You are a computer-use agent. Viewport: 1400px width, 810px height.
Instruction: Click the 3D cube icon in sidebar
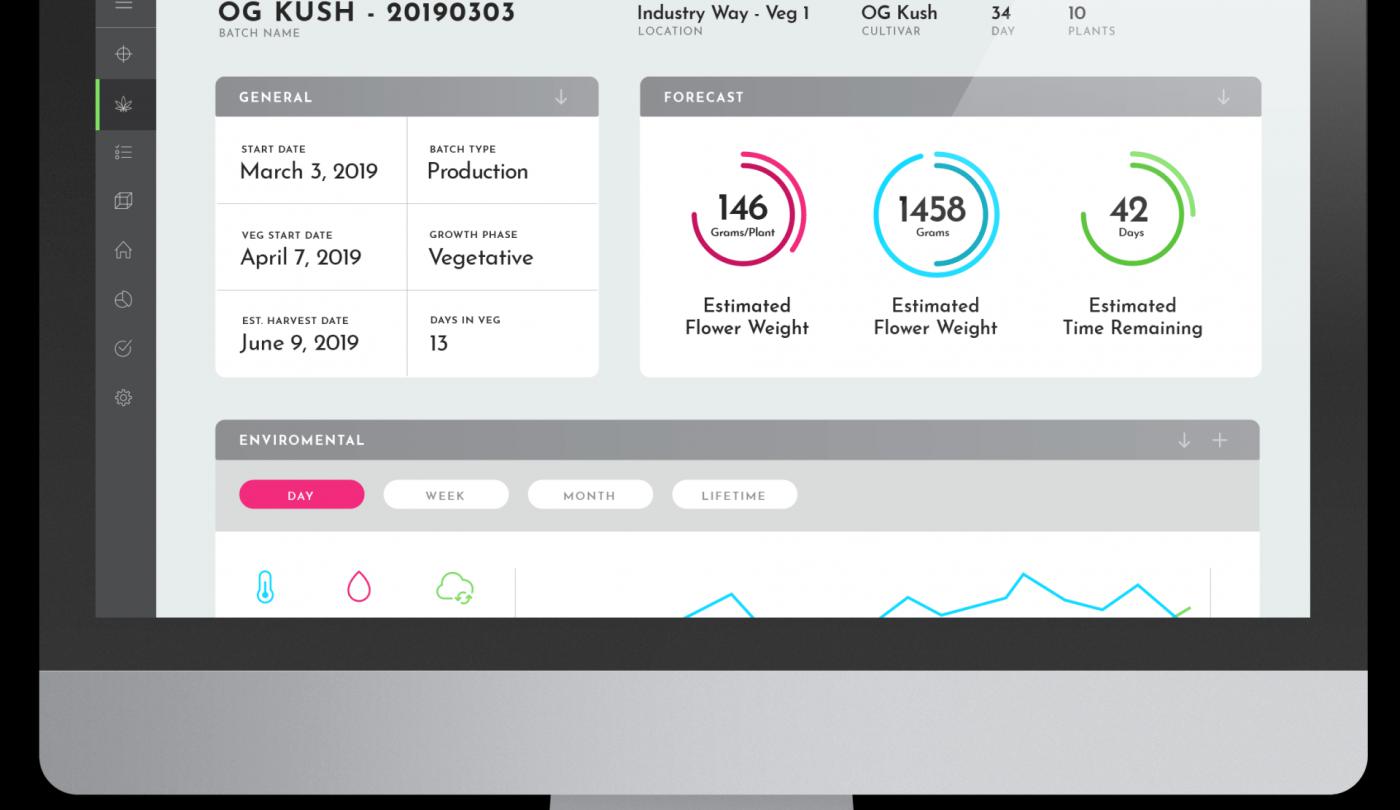(124, 201)
